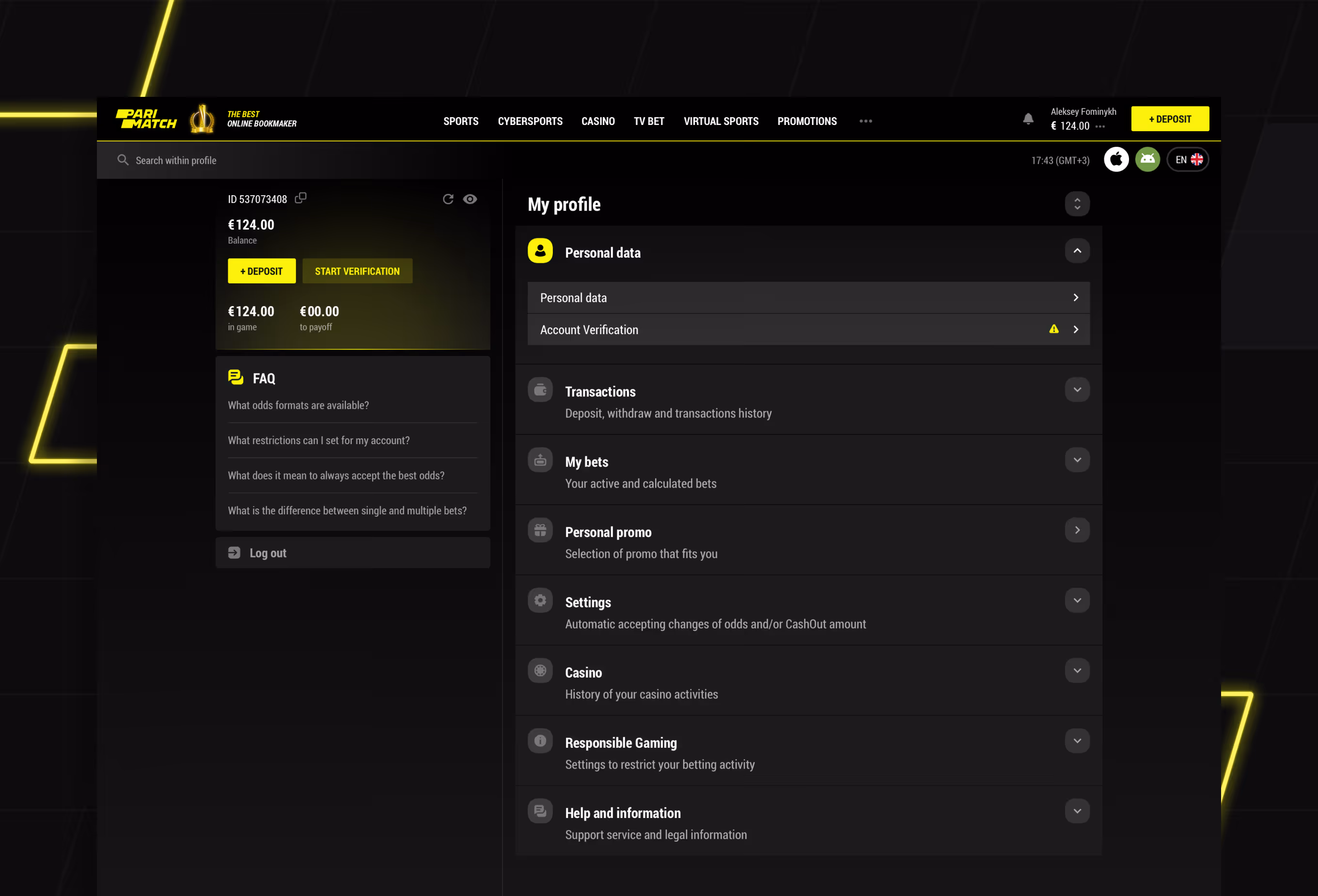The width and height of the screenshot is (1318, 896).
Task: Click the Parimatch logo
Action: coord(146,119)
